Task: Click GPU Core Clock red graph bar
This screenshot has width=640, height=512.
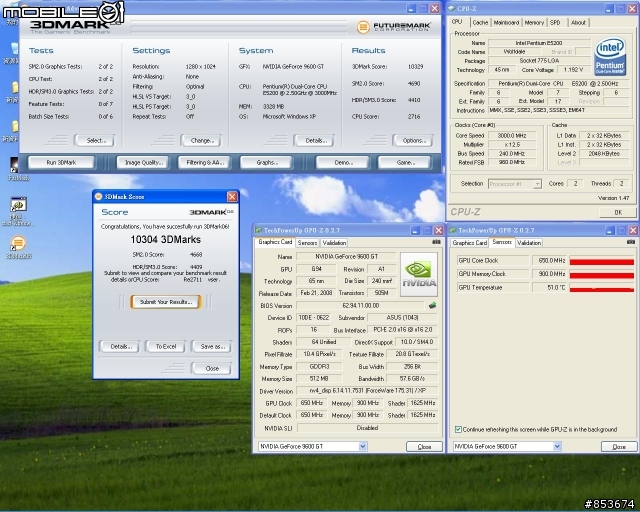Action: [x=602, y=262]
